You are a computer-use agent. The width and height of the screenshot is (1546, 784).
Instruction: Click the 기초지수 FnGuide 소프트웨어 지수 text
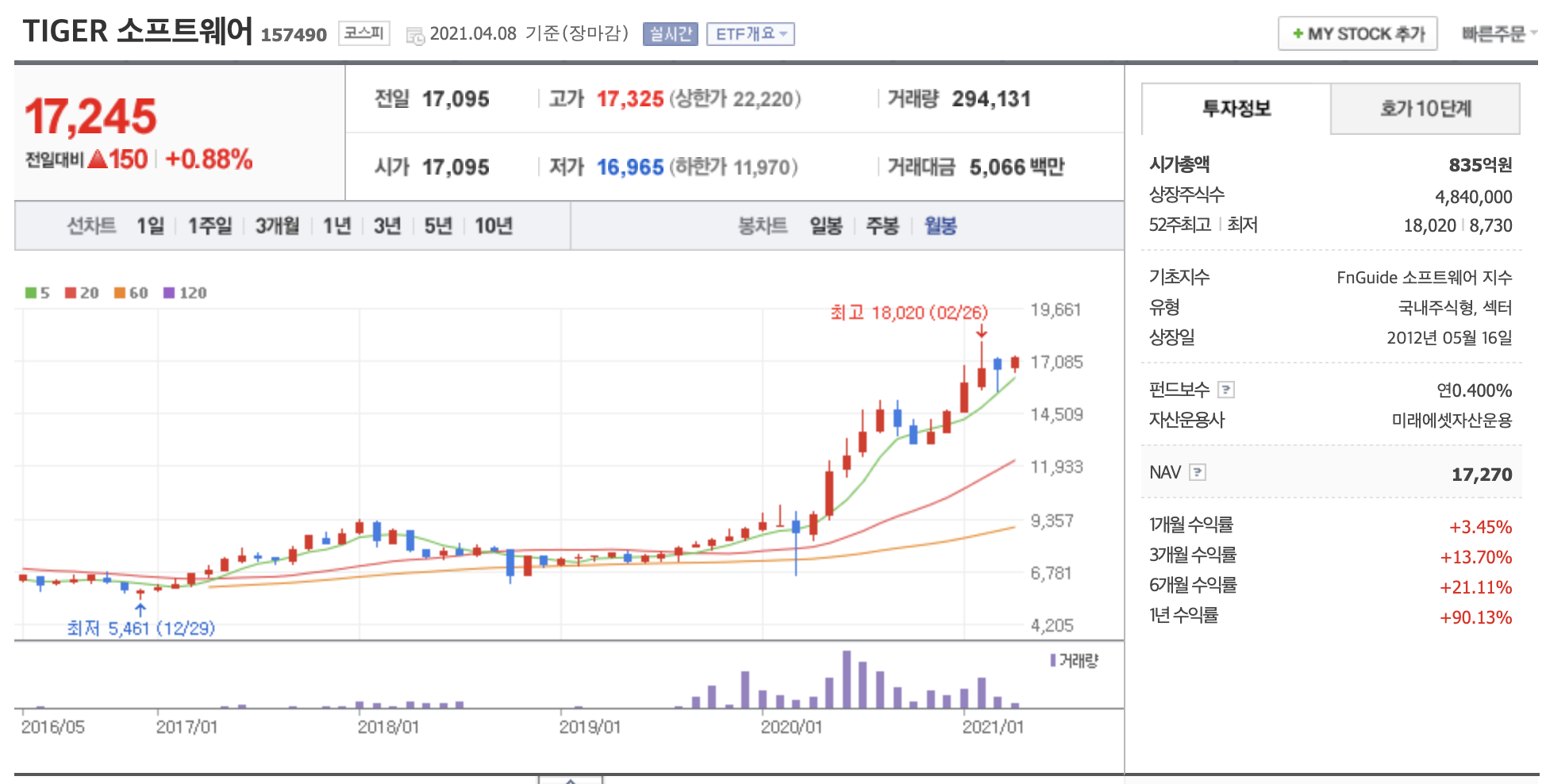click(x=1425, y=278)
